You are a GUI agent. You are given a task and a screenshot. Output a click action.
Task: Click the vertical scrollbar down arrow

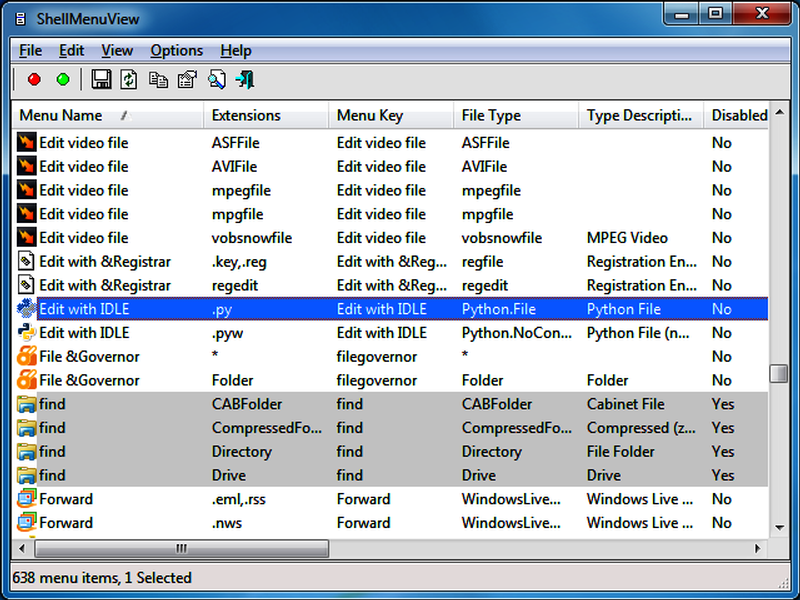point(778,529)
